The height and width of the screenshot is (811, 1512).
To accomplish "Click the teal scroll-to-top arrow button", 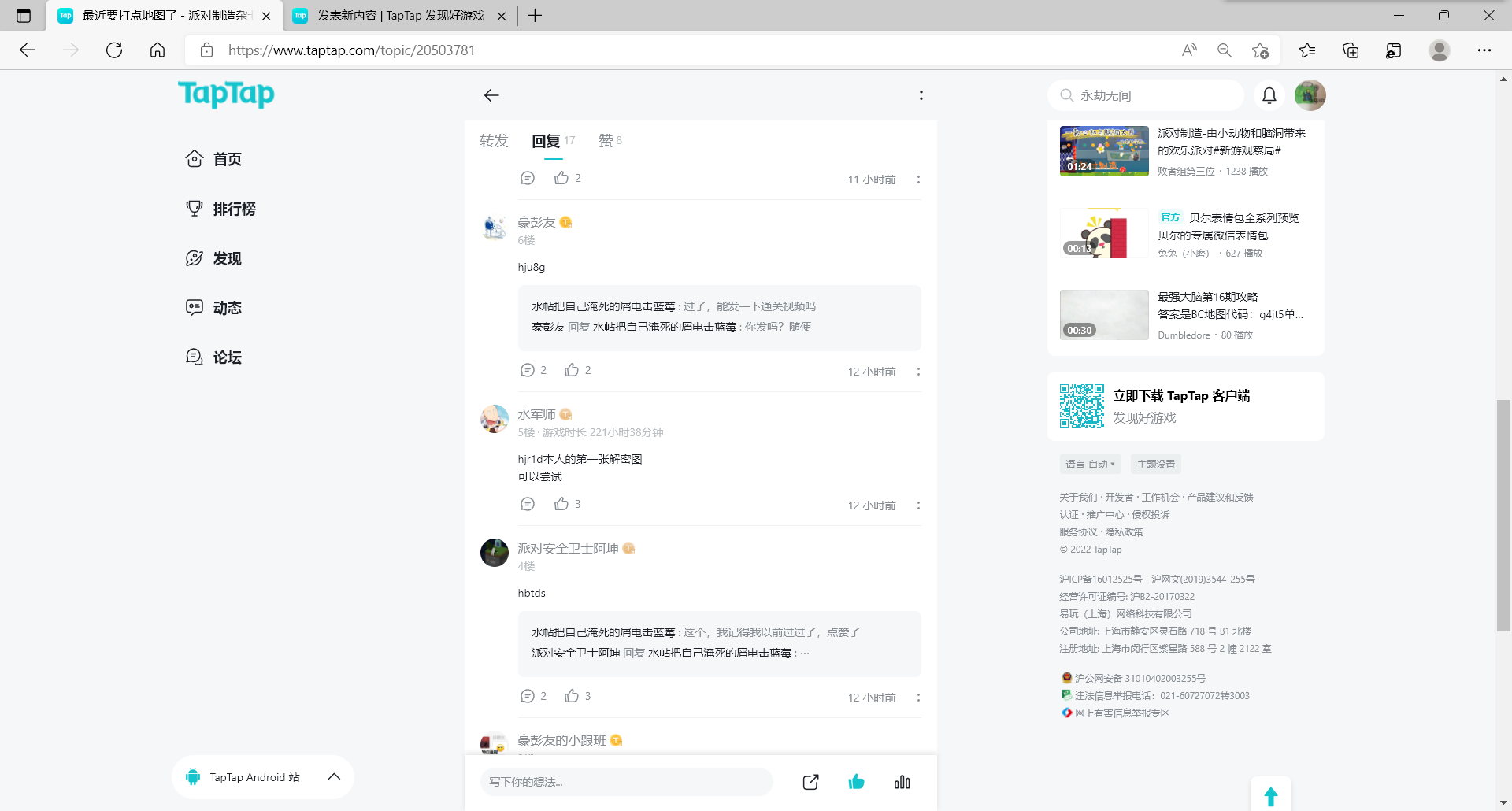I will click(1271, 795).
